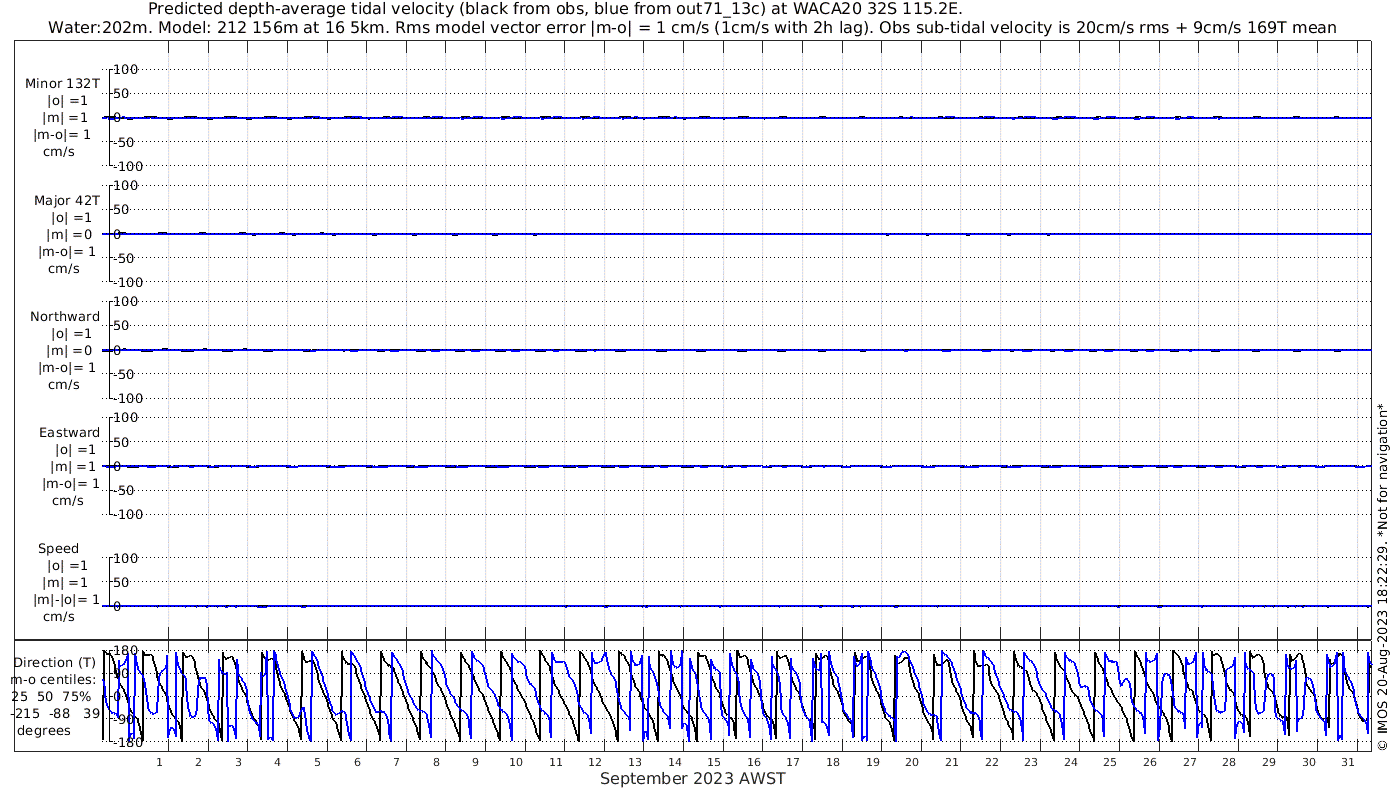Click day '1' on the x-axis
Viewport: 1400px width, 800px height.
click(x=159, y=762)
